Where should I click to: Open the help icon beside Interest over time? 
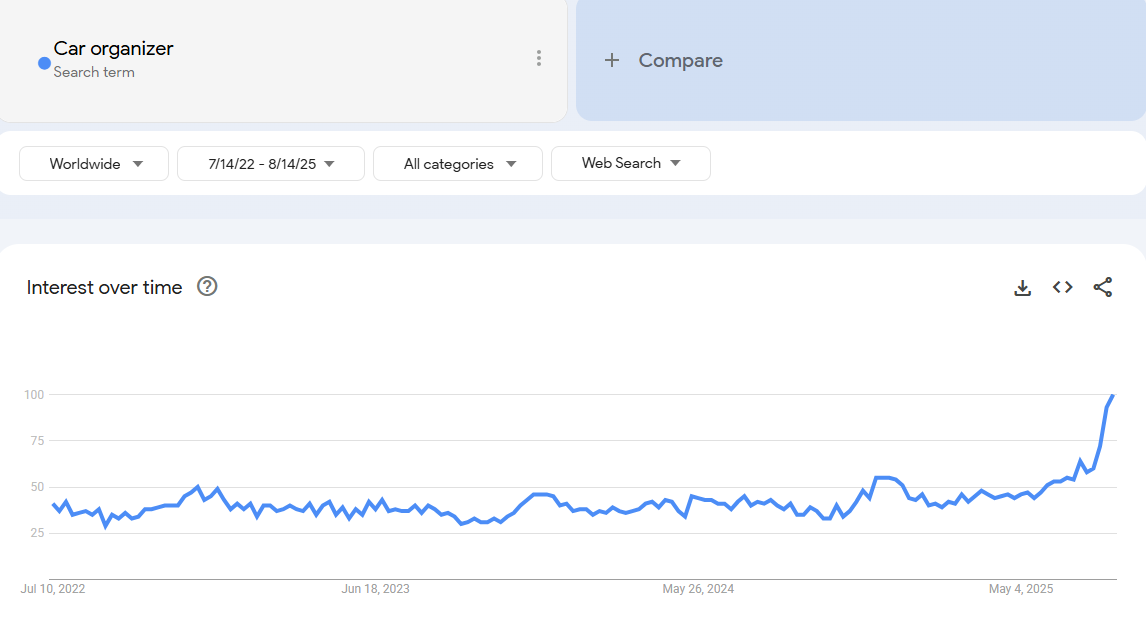[207, 287]
